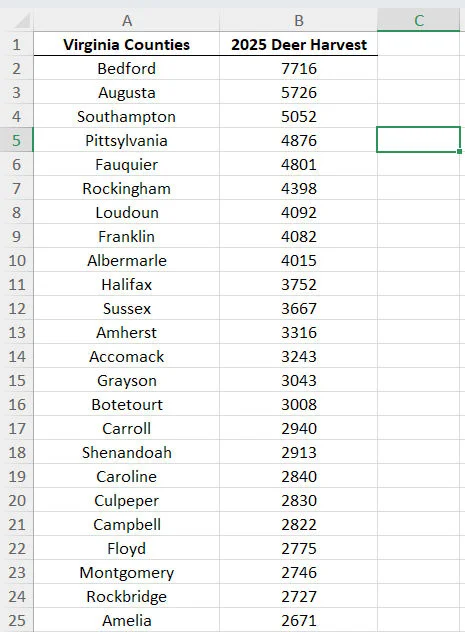Click the Southampton cell
Viewport: 465px width, 632px height.
click(127, 116)
